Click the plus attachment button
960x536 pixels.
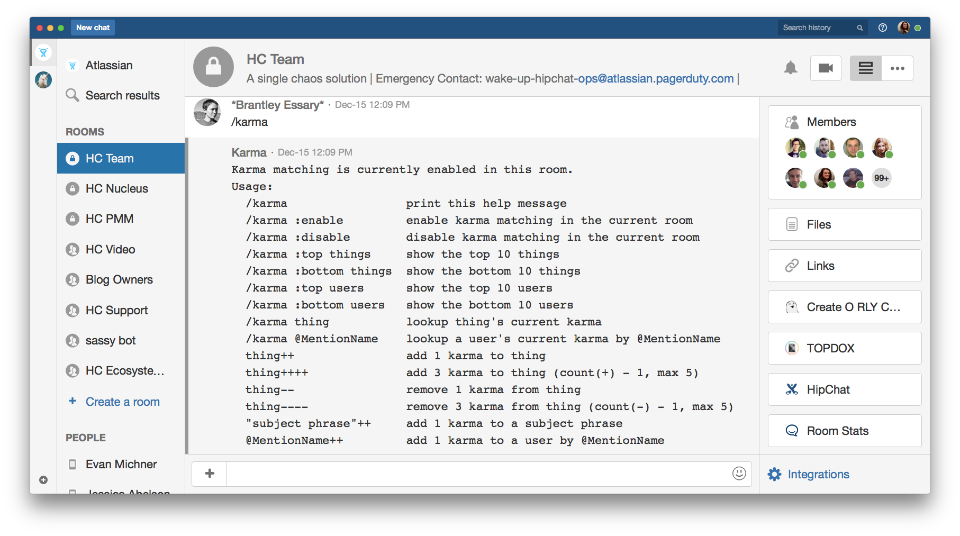tap(209, 474)
